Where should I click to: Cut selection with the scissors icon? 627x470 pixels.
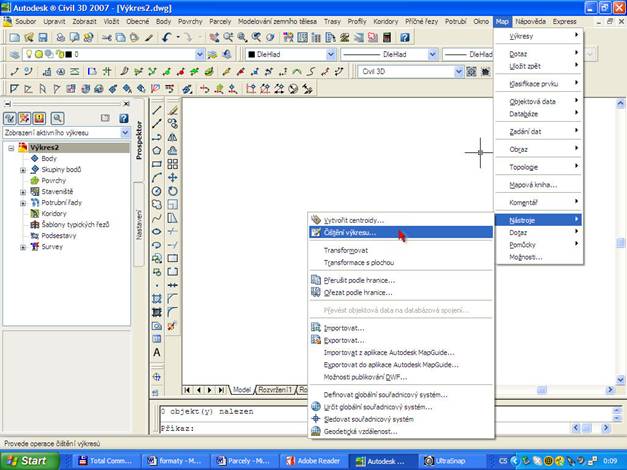click(106, 38)
